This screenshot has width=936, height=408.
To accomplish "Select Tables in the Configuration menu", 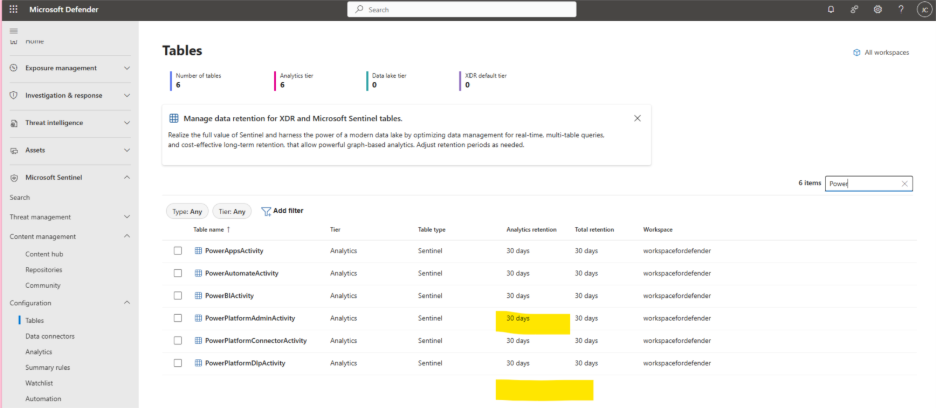I will 35,321.
